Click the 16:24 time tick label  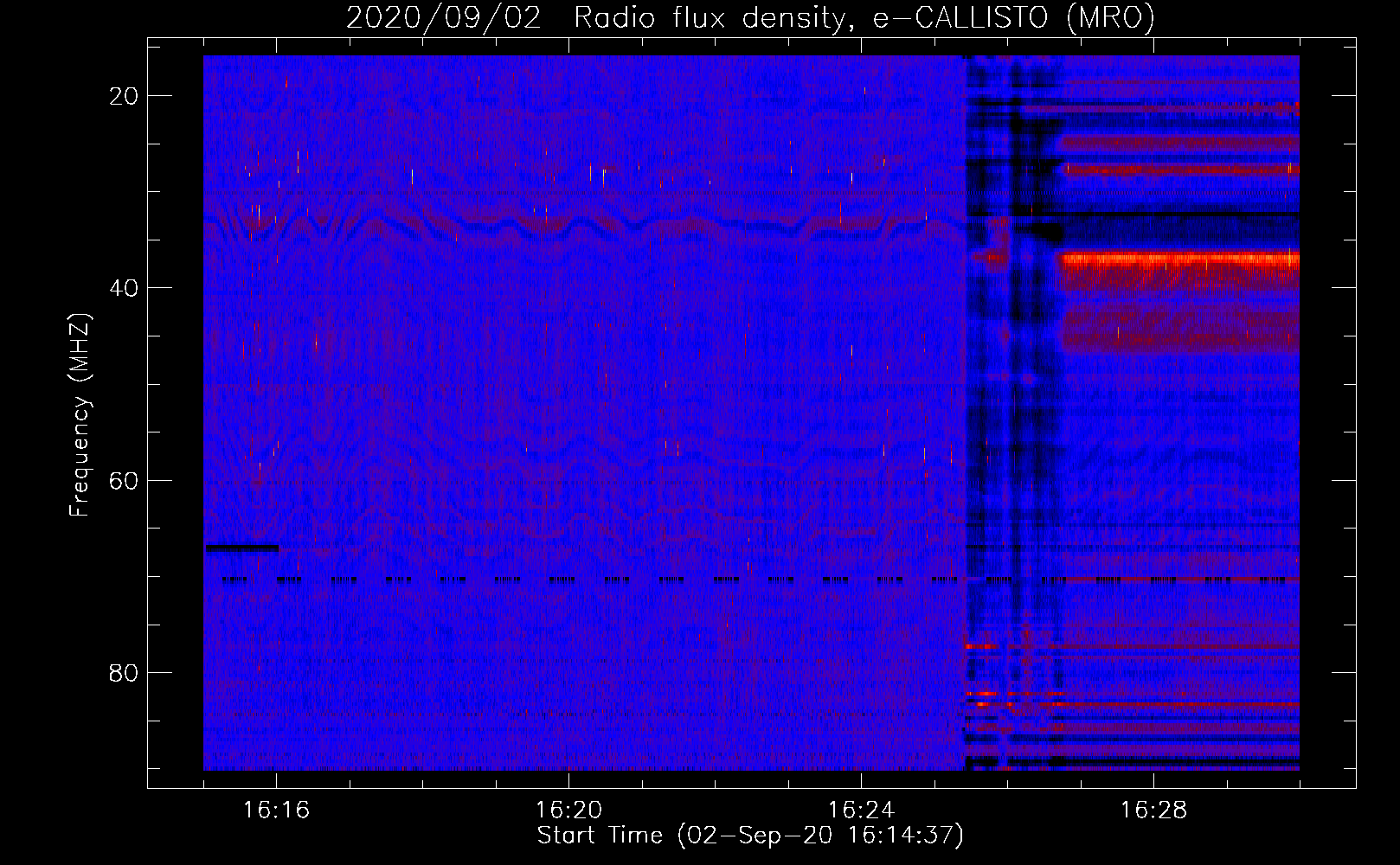[x=861, y=811]
